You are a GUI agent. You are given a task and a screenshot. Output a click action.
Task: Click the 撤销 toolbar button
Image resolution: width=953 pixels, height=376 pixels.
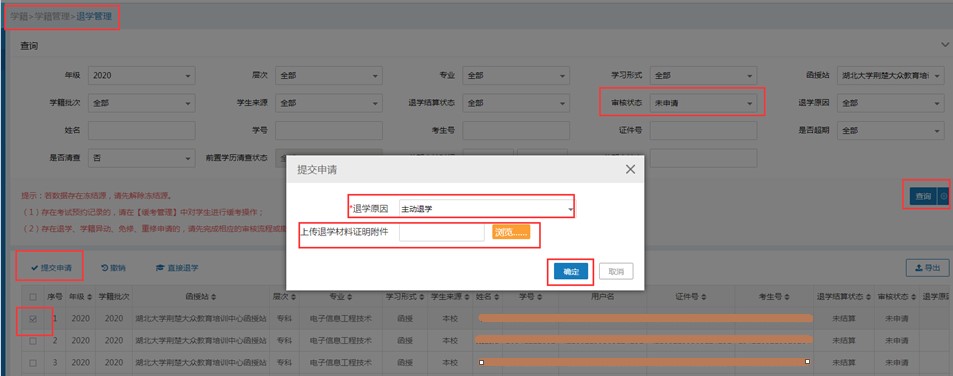point(113,267)
